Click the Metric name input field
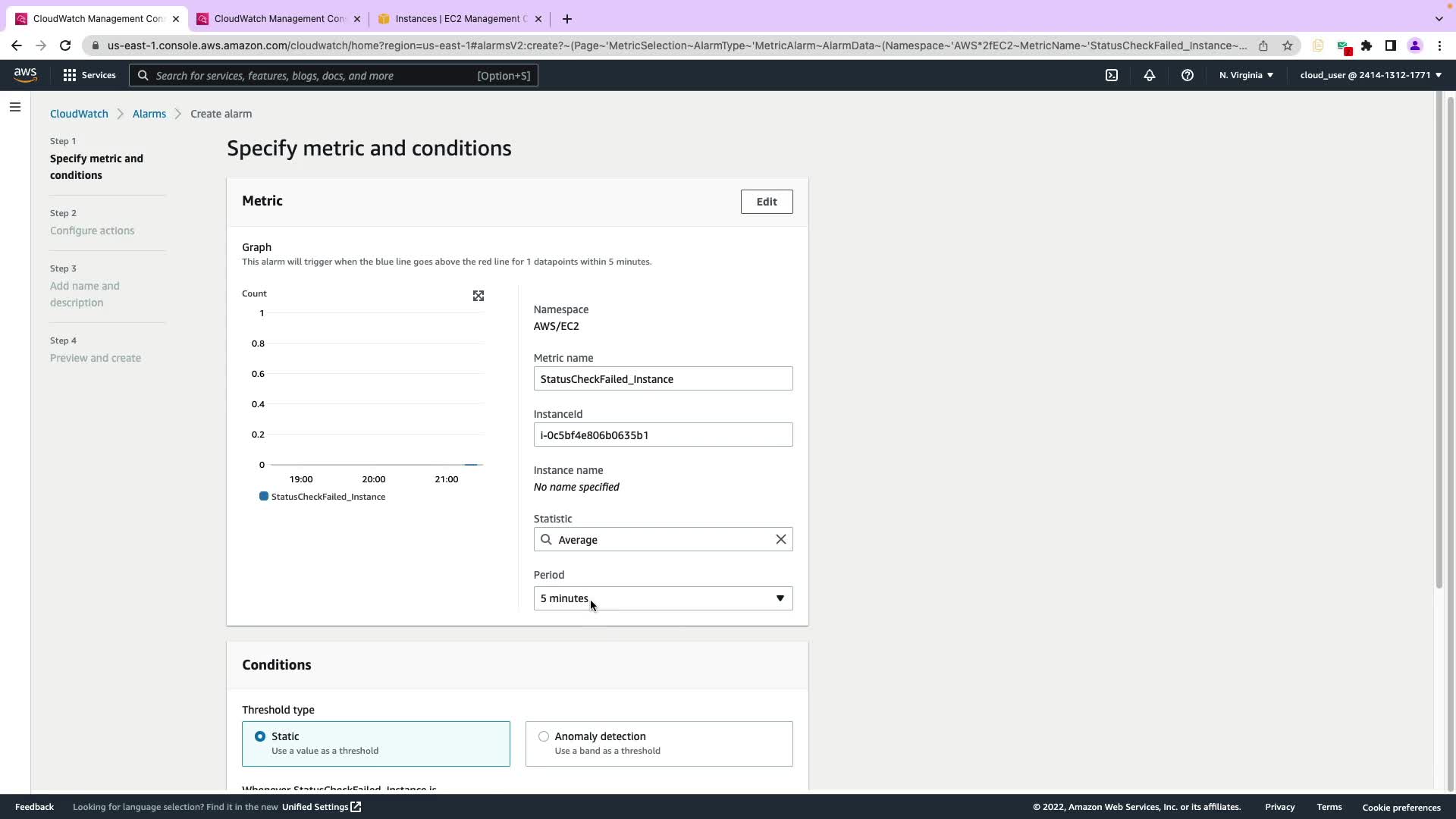This screenshot has height=819, width=1456. click(663, 378)
